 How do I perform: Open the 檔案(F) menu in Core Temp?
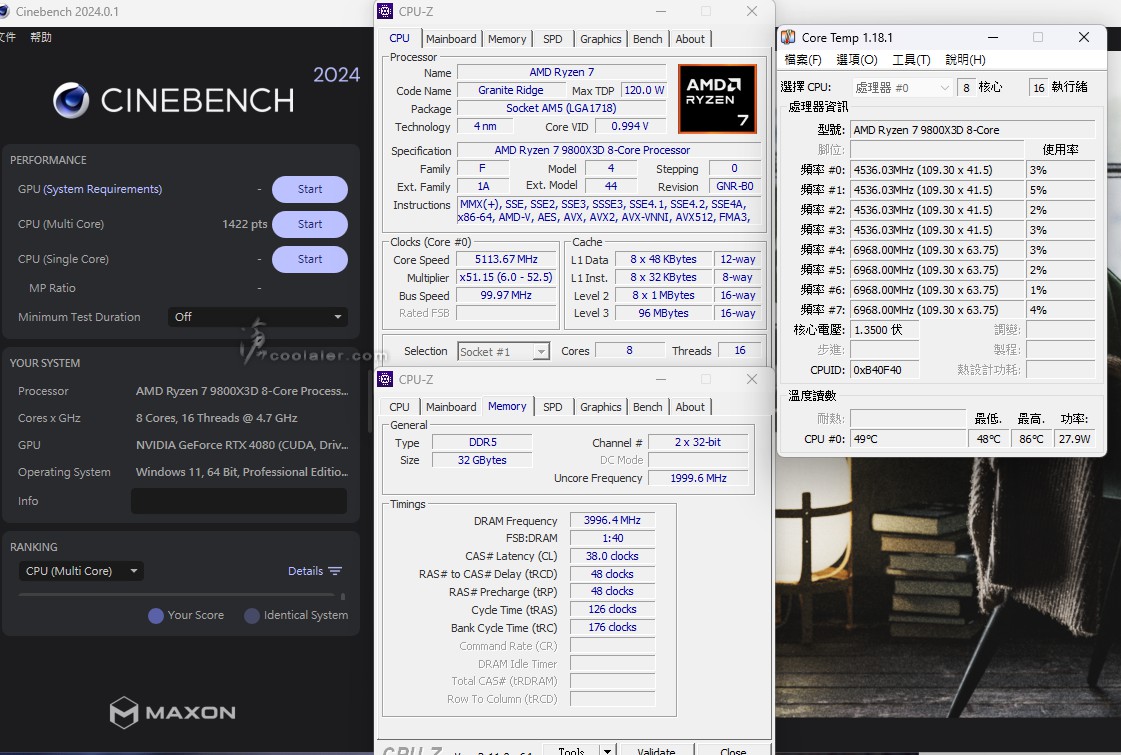[803, 59]
